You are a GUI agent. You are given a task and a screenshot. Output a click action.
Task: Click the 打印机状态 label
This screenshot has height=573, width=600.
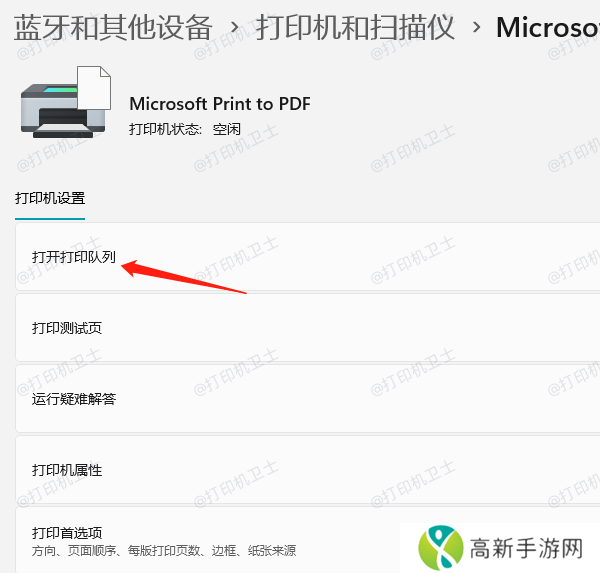point(165,129)
